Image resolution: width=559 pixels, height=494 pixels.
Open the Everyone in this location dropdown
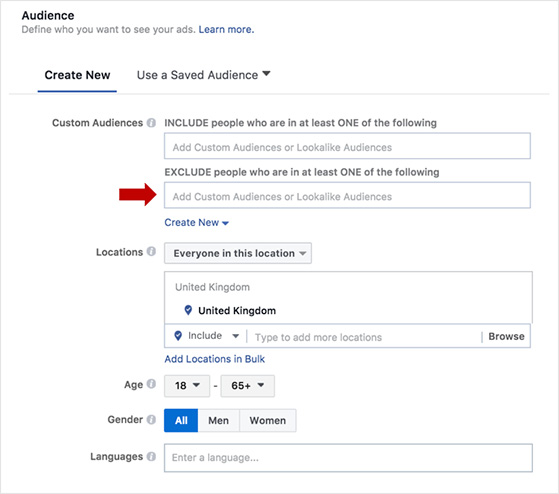238,253
